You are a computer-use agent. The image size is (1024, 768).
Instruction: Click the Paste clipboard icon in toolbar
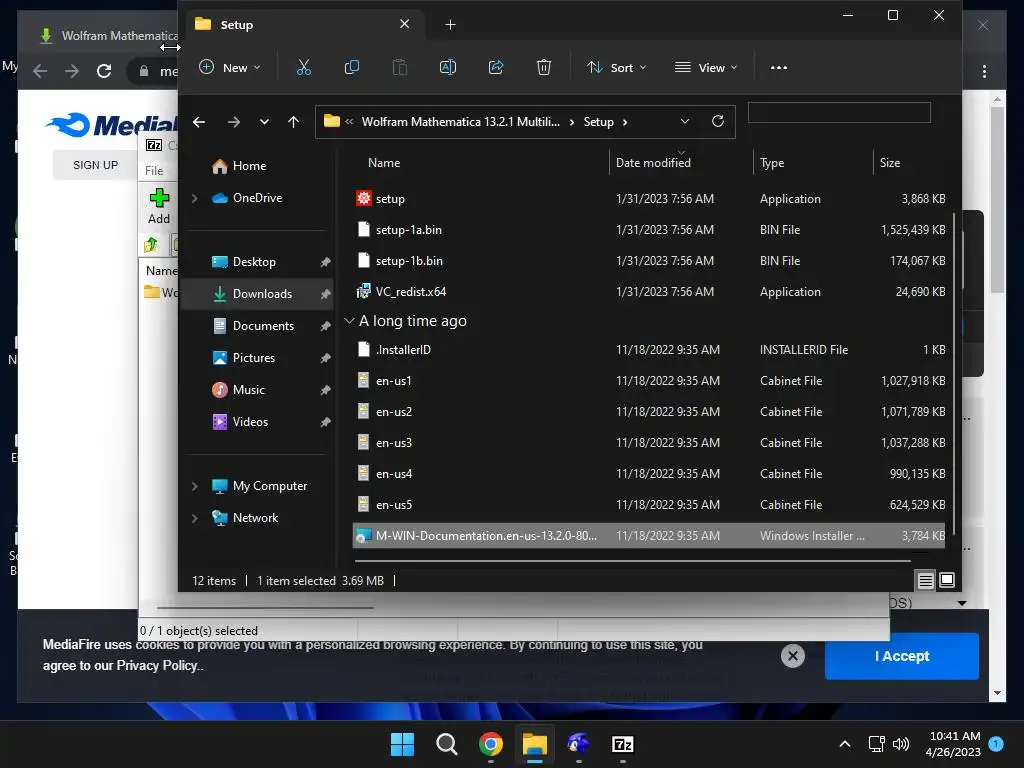tap(400, 67)
